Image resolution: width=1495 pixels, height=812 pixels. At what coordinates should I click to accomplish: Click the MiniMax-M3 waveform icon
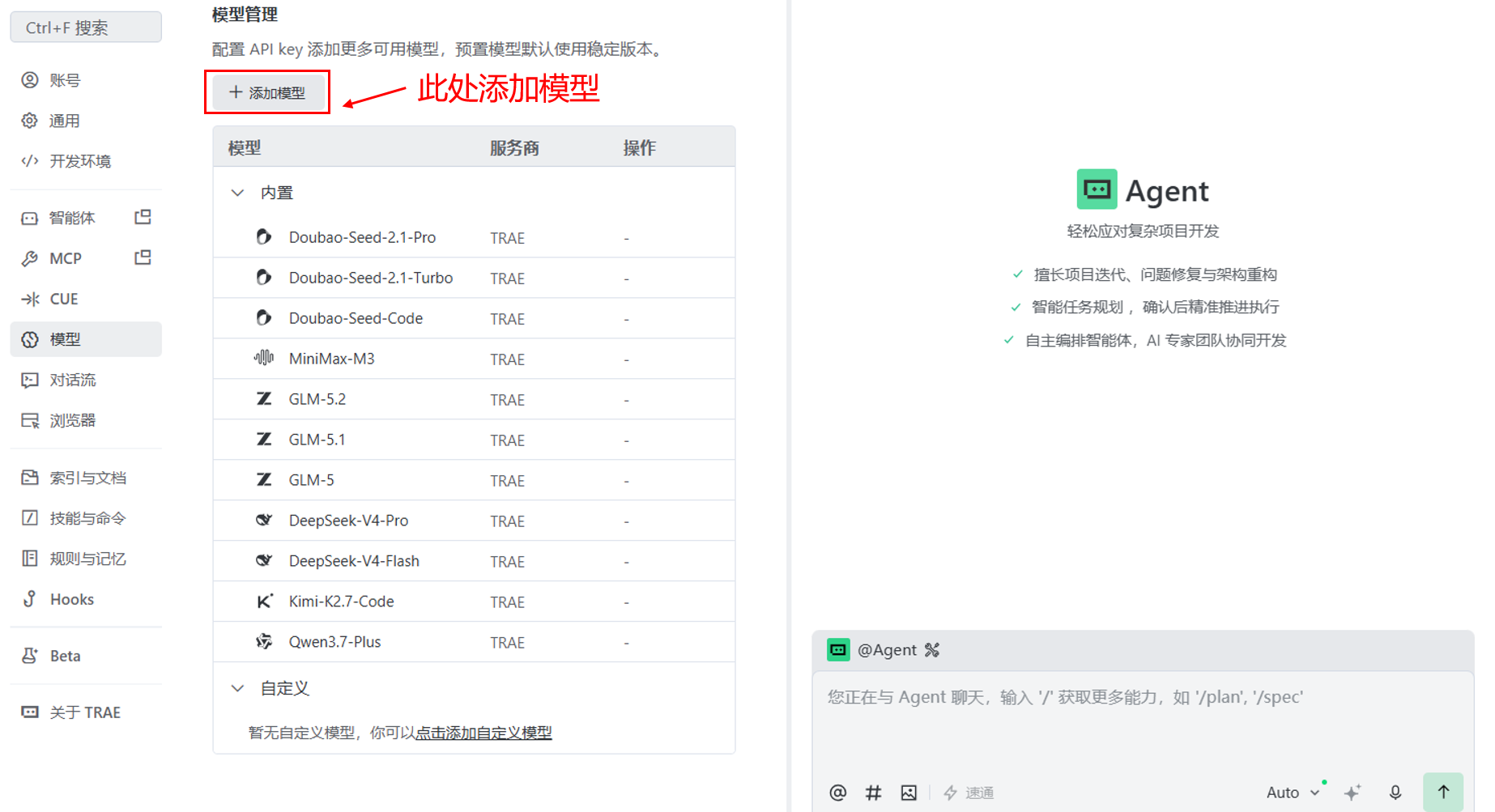264,358
